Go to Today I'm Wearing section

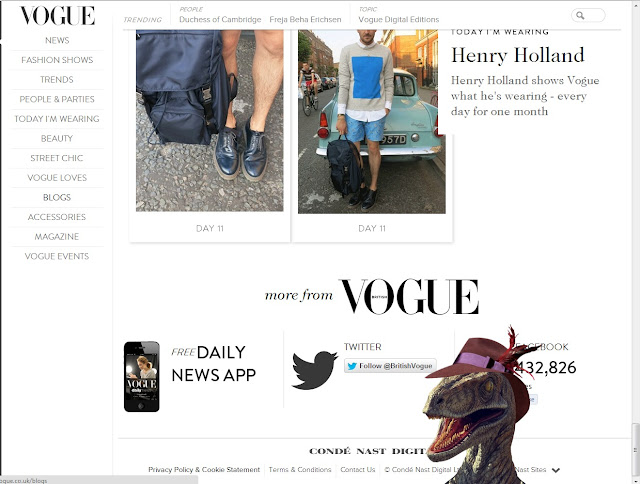pos(57,119)
